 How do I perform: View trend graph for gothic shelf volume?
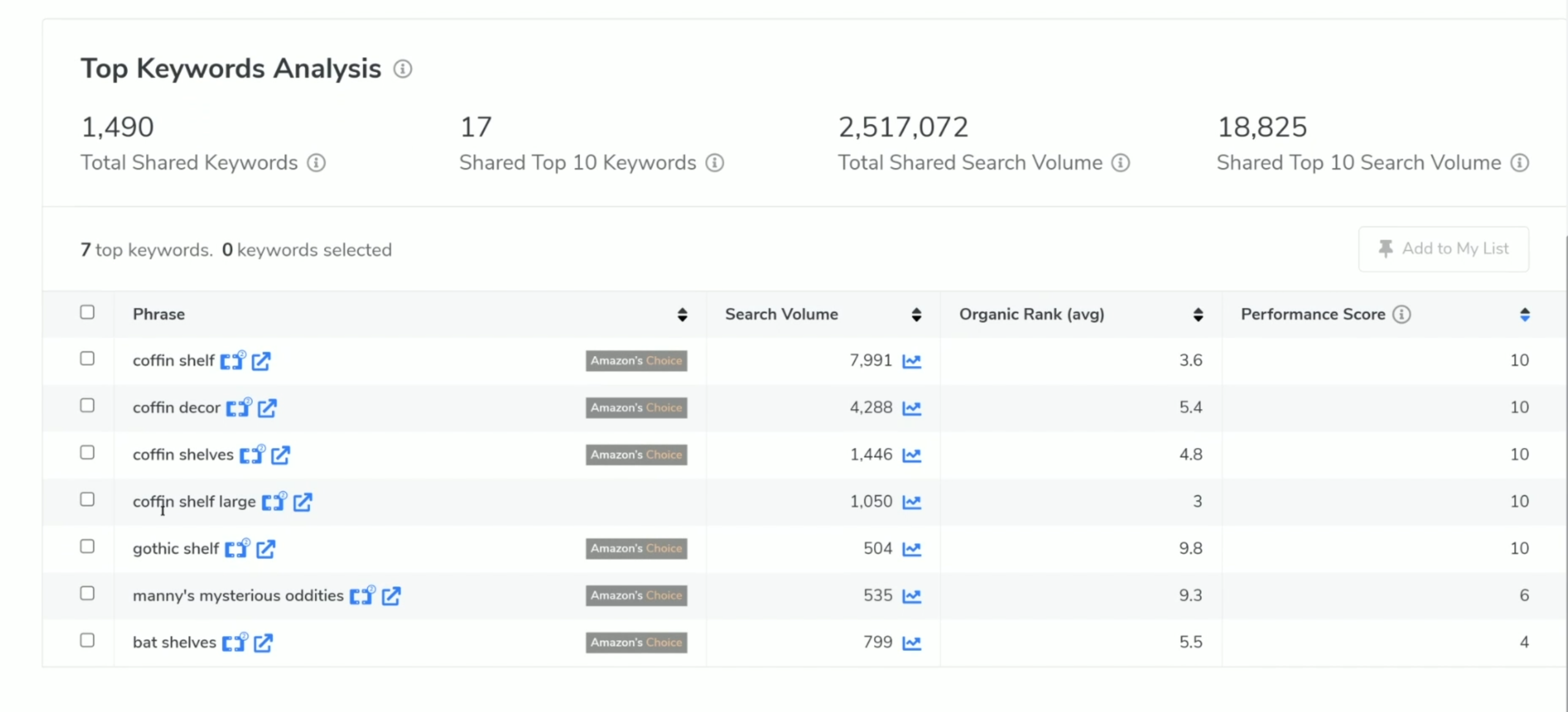(911, 549)
